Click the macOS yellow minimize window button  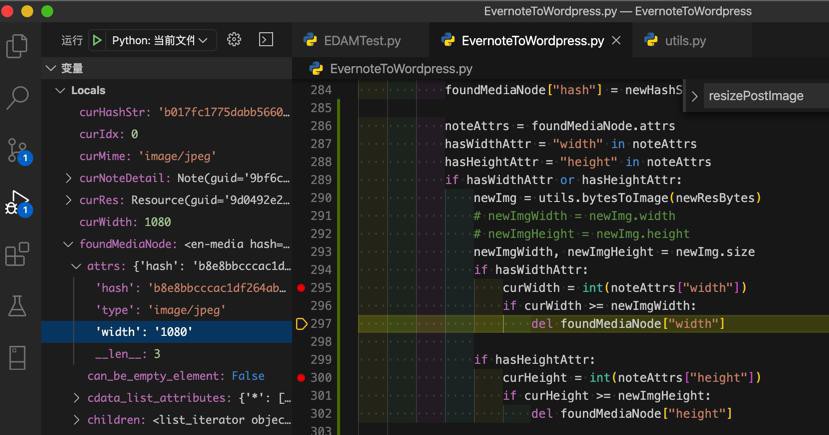27,11
